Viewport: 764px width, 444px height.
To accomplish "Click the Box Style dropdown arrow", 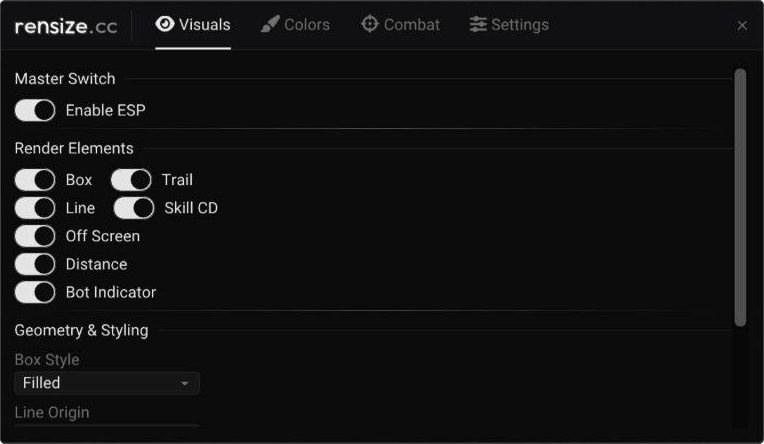I will (185, 384).
